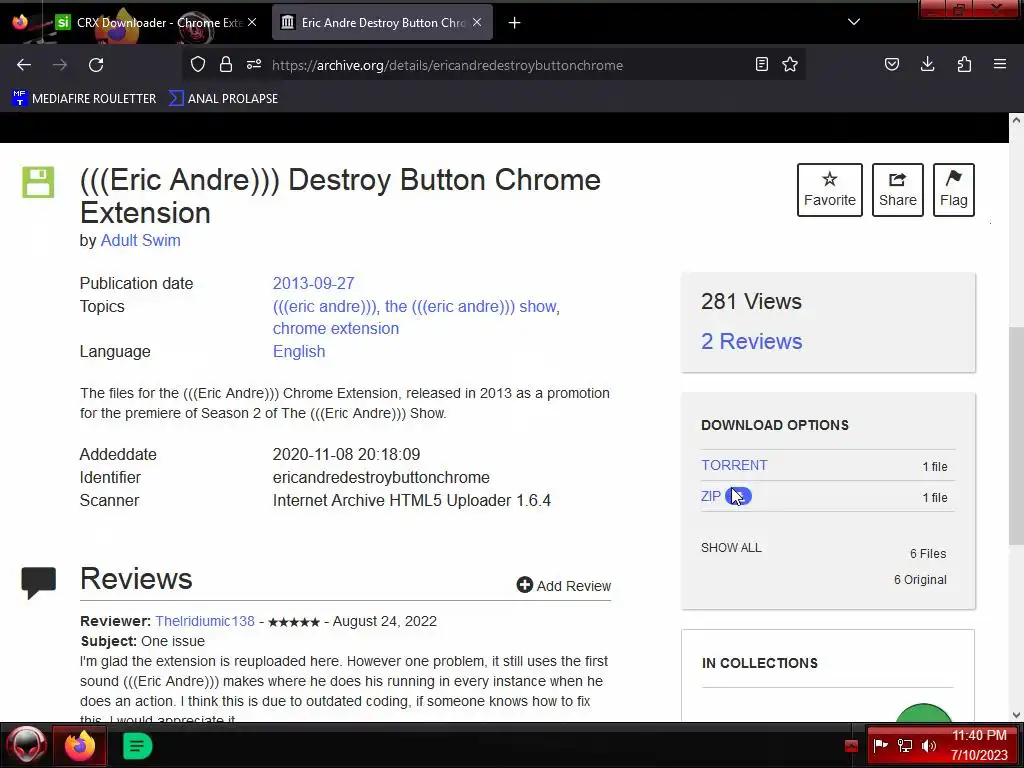View site security lock information
Image resolution: width=1024 pixels, height=768 pixels.
click(x=226, y=65)
